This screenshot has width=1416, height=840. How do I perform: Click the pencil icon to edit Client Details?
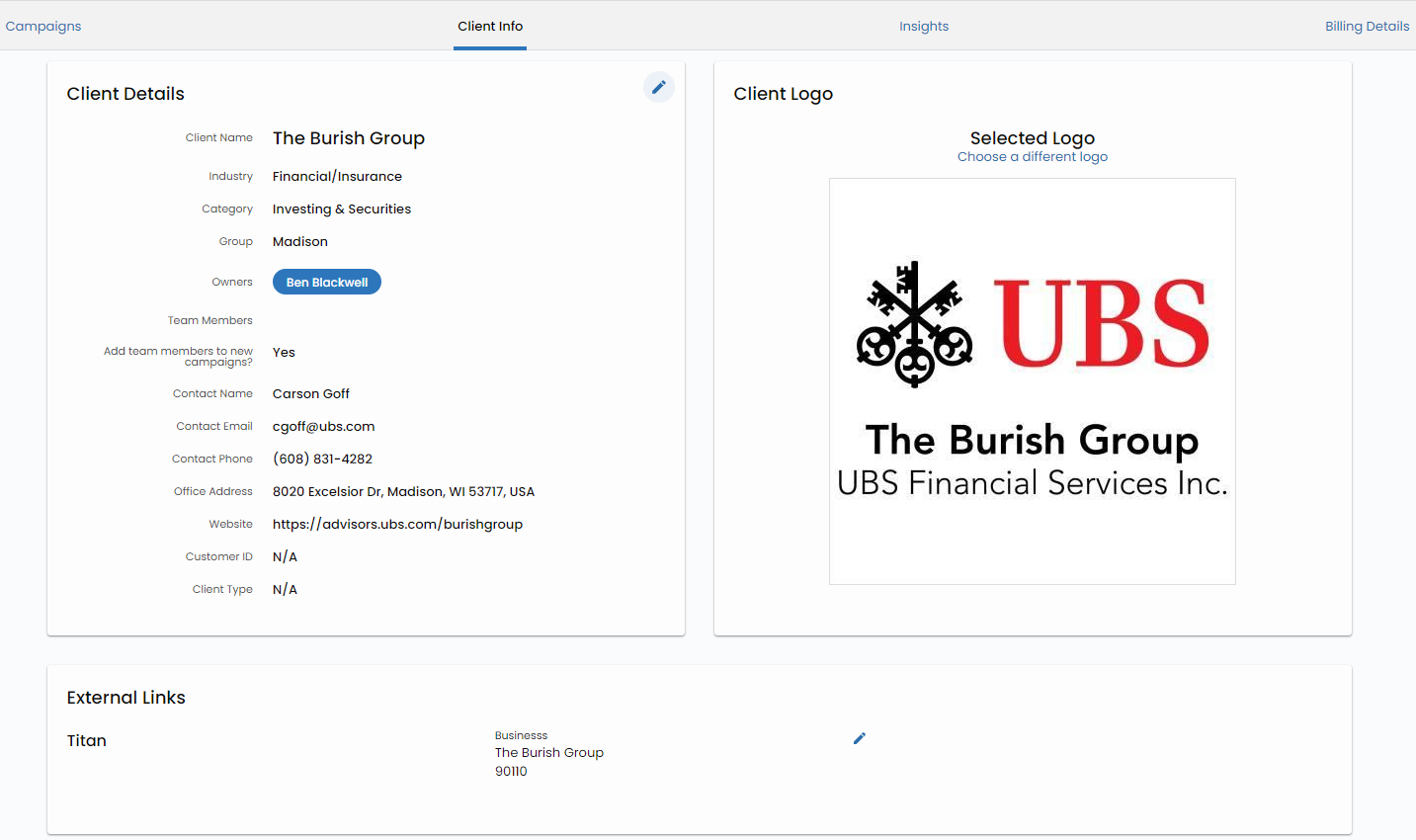[x=659, y=87]
